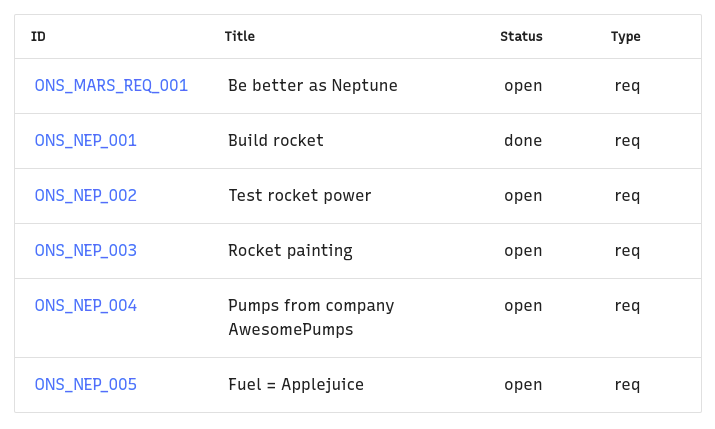Open the ONS_NEP_005 link
The width and height of the screenshot is (715, 429).
[85, 385]
